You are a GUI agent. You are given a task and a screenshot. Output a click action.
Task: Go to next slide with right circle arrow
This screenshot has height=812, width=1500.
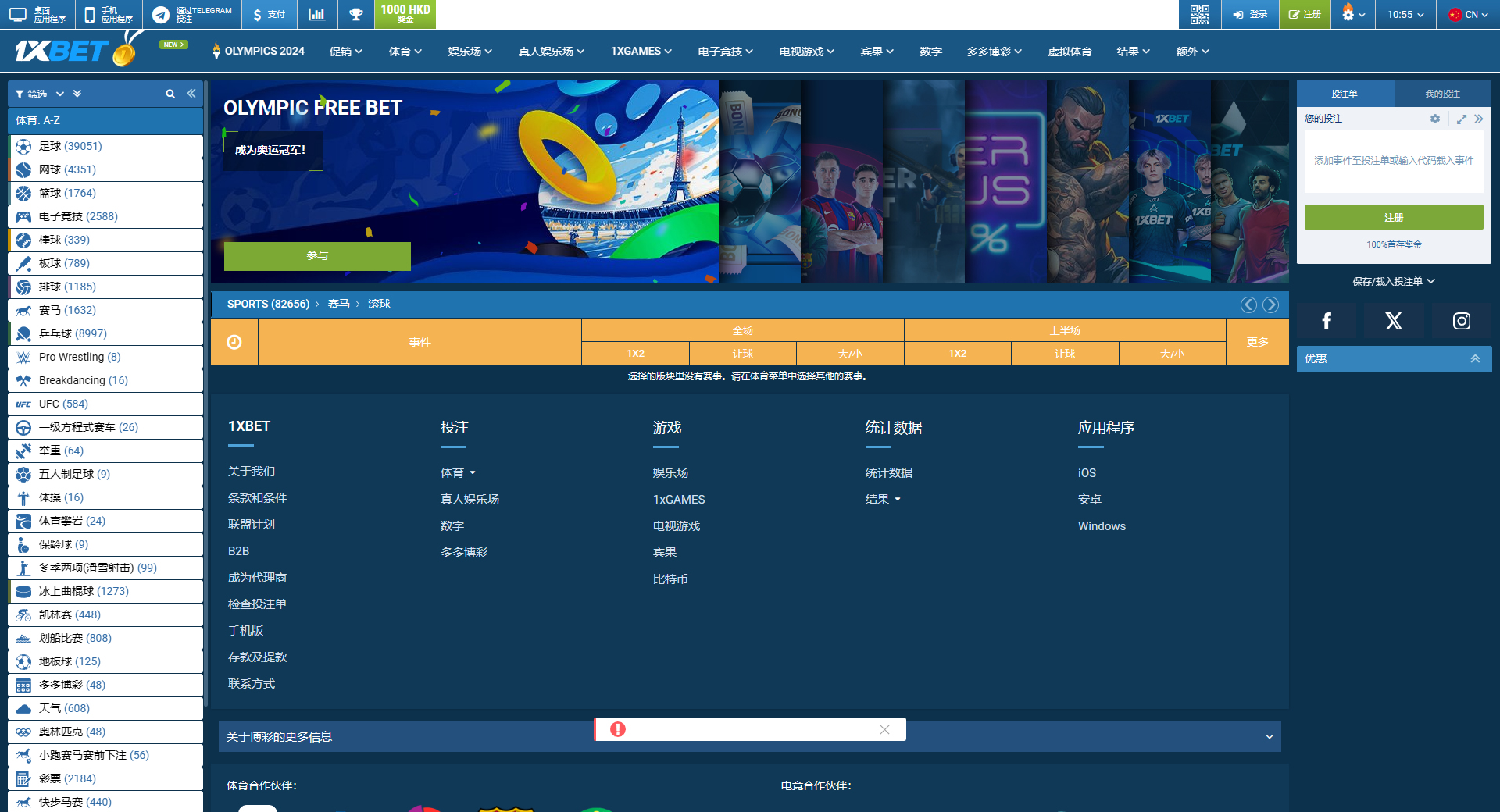coord(1271,304)
